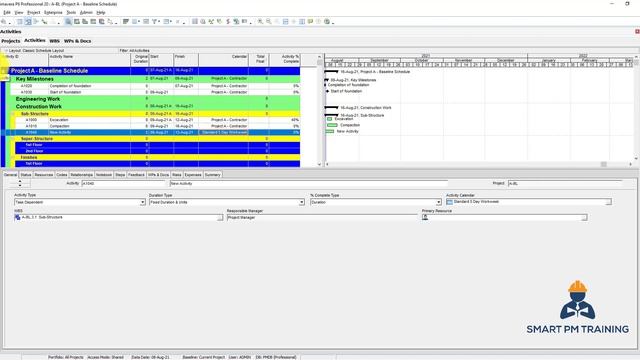
Task: Switch to the top WBS tab
Action: click(x=54, y=41)
